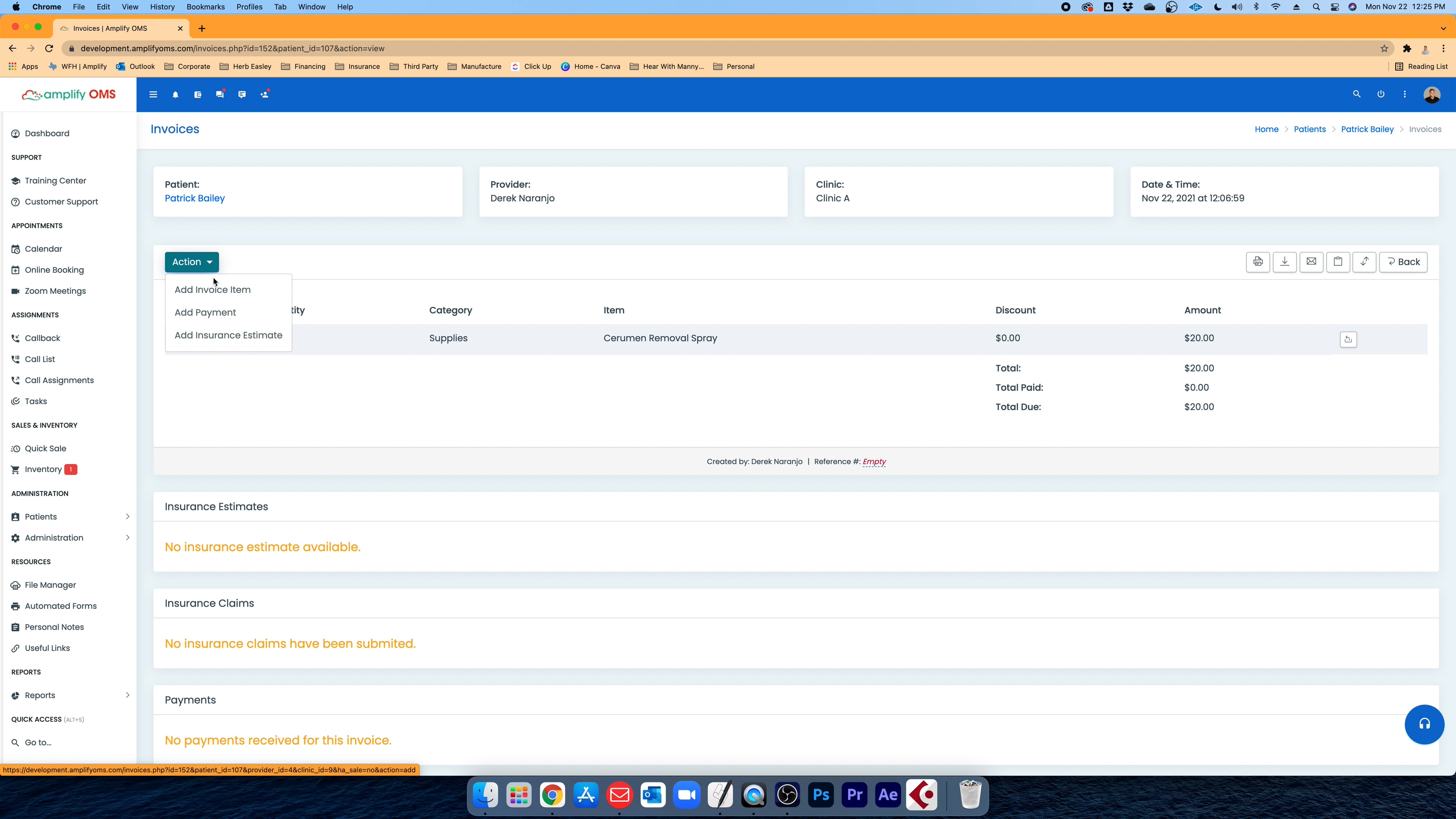Image resolution: width=1456 pixels, height=819 pixels.
Task: Click the add-patient icon in the top bar
Action: click(264, 95)
